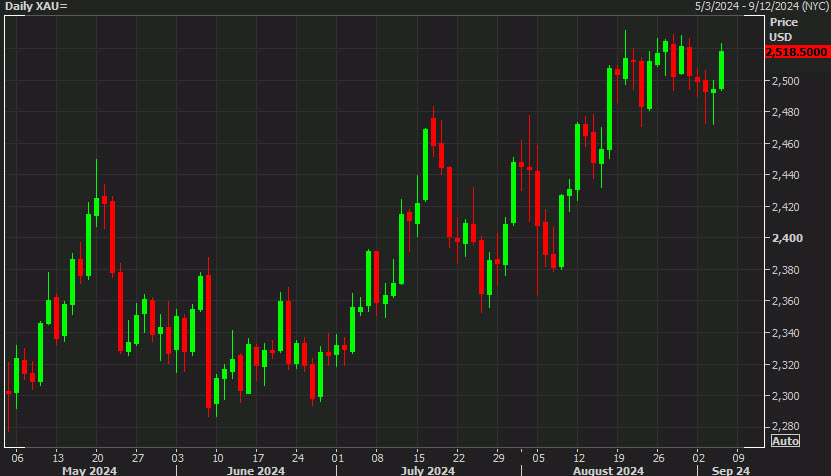This screenshot has width=831, height=476.
Task: Click the 2,360 price axis label
Action: [x=786, y=301]
